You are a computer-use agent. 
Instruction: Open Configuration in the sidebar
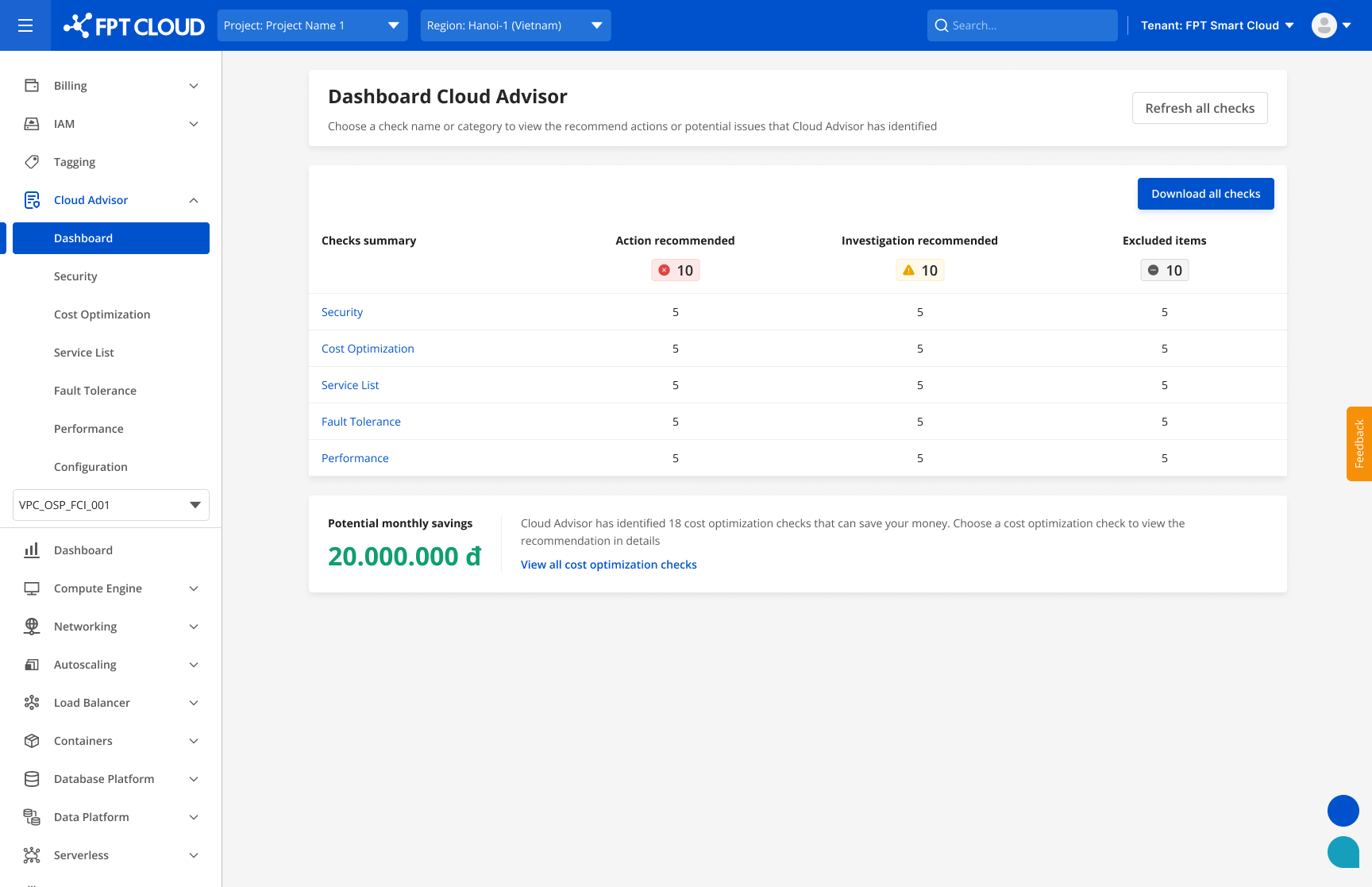point(91,467)
